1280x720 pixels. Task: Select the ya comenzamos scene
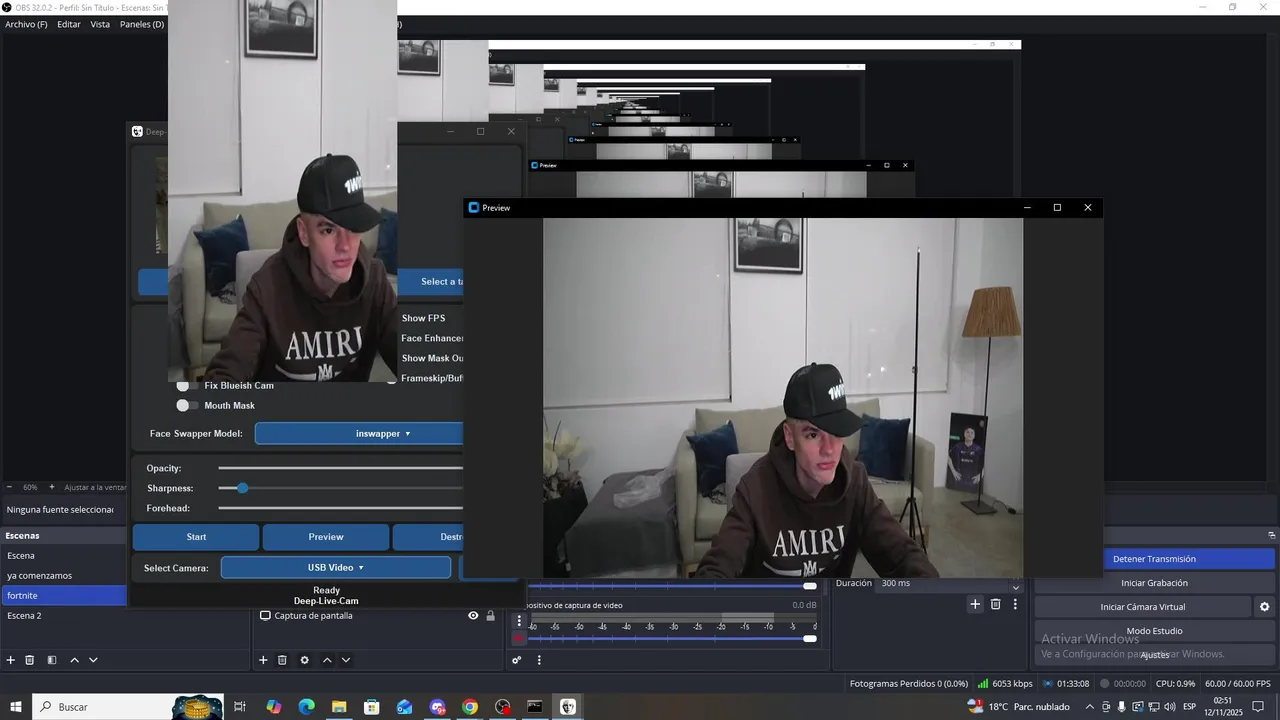pyautogui.click(x=64, y=576)
